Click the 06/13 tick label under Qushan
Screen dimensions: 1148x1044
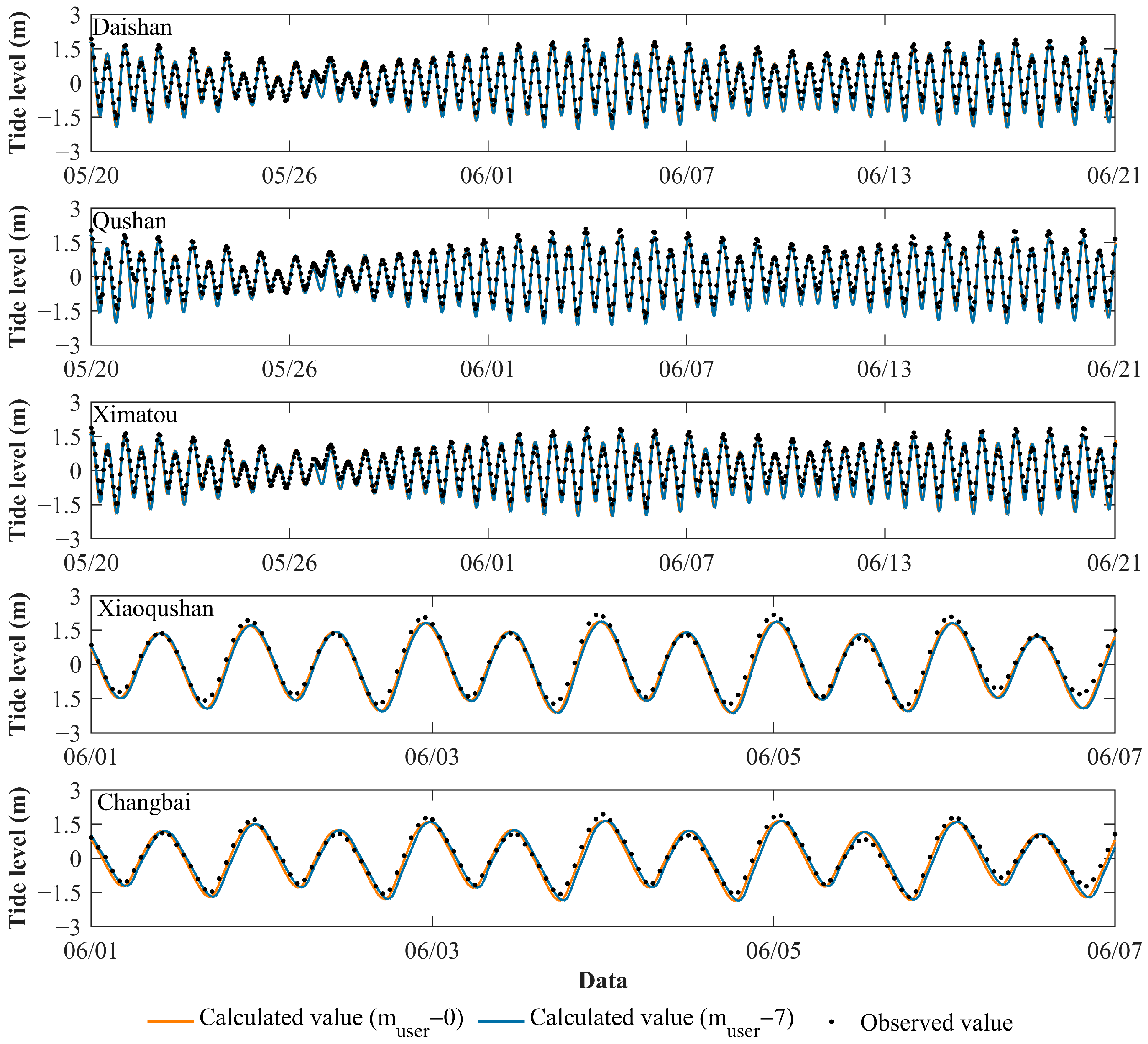[x=884, y=369]
